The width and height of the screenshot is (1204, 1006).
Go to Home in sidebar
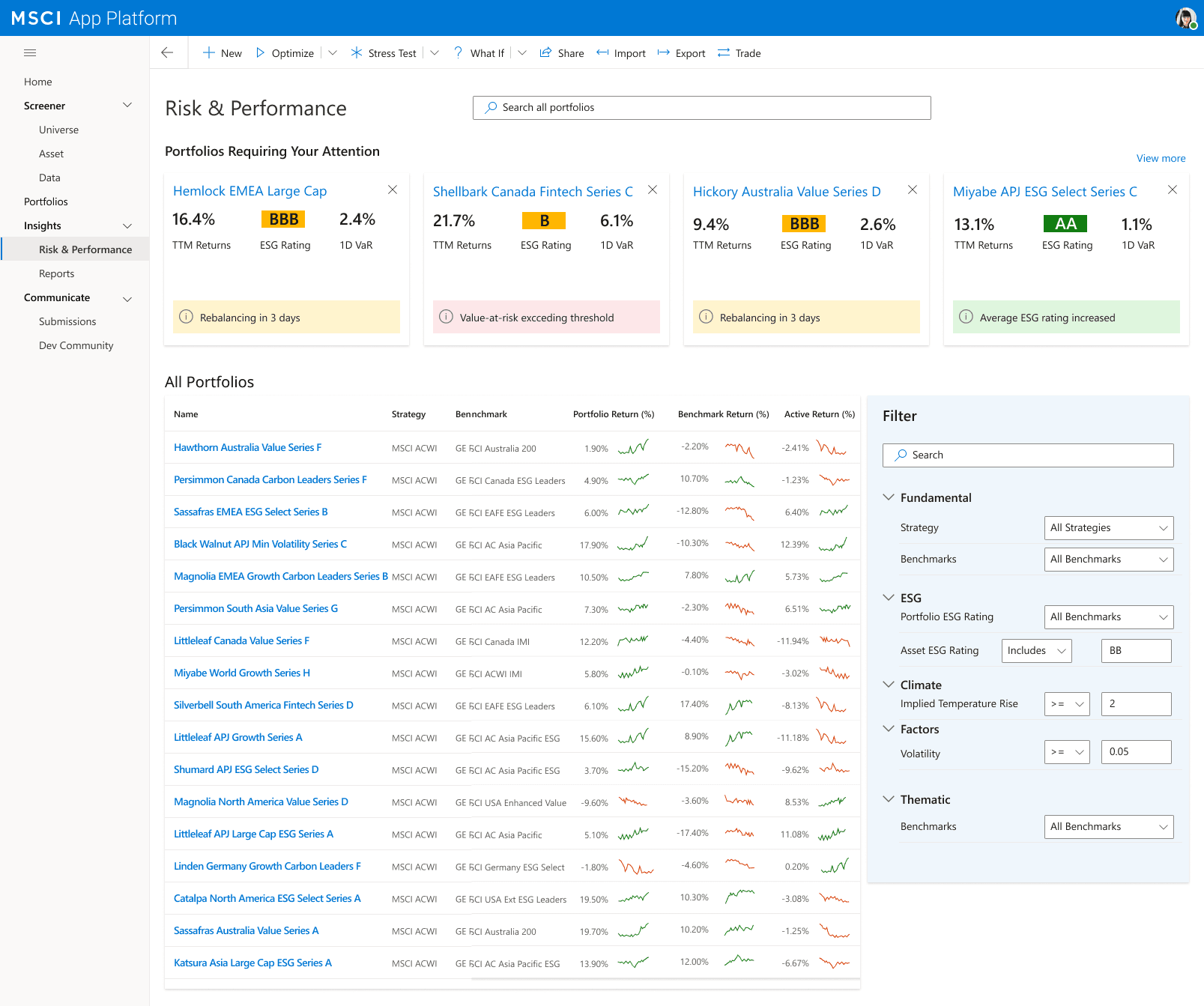point(38,82)
